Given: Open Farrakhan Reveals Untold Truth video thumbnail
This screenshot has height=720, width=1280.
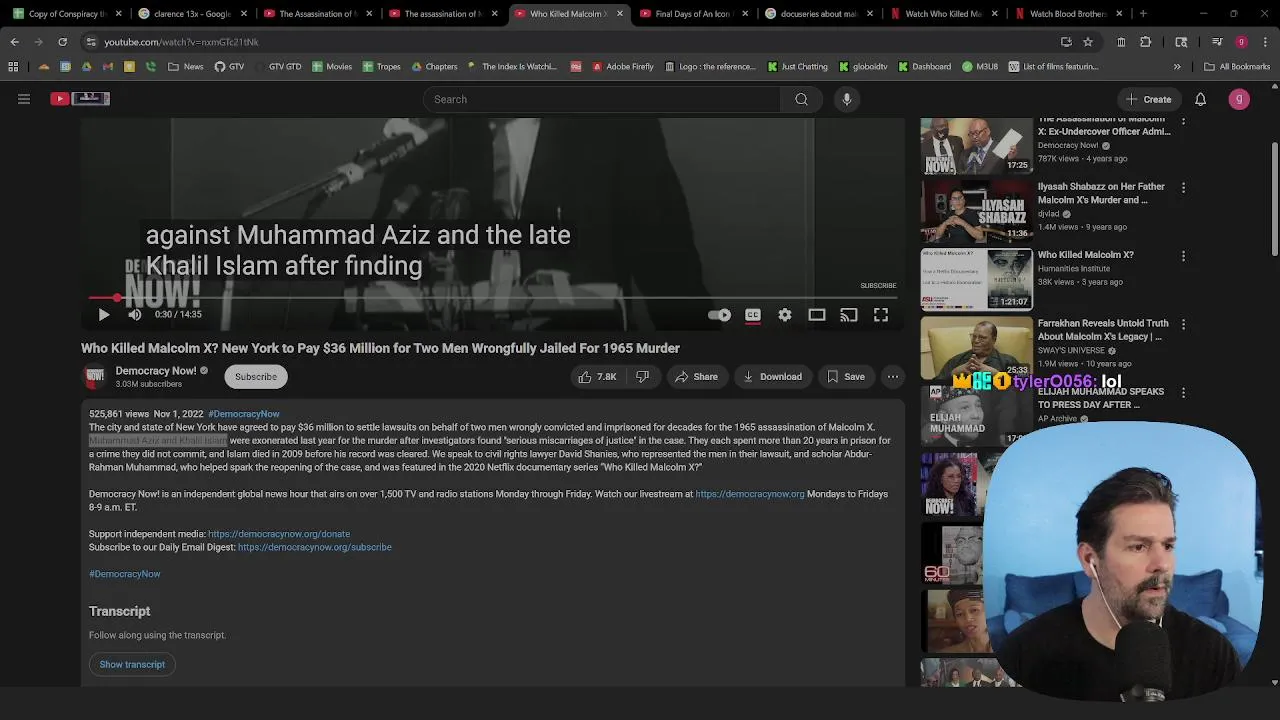Looking at the screenshot, I should (x=976, y=347).
